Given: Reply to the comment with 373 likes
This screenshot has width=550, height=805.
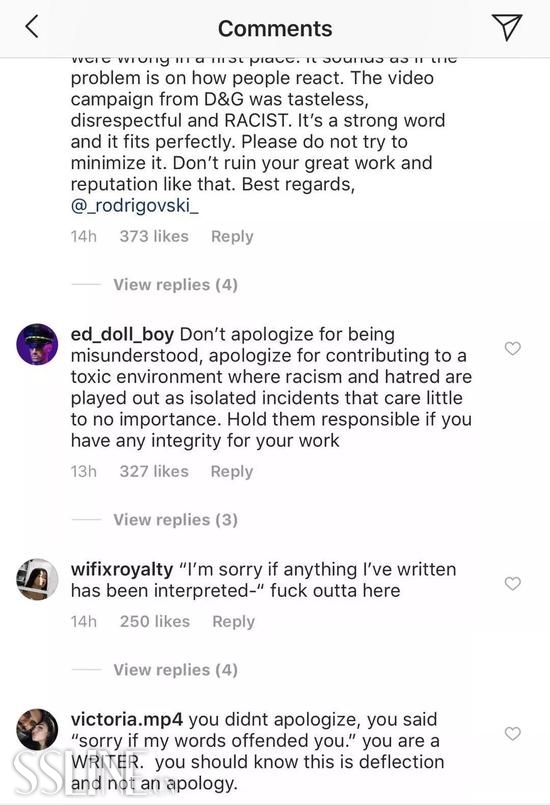Looking at the screenshot, I should click(x=232, y=237).
